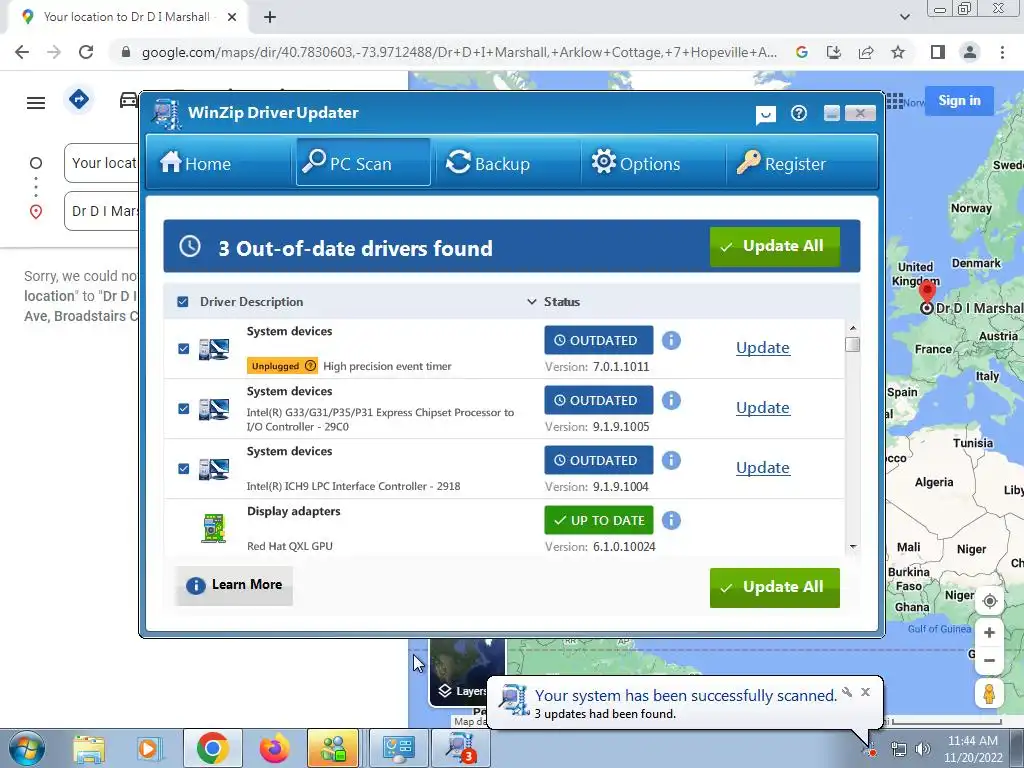Click the info icon for High precision event timer
The width and height of the screenshot is (1024, 768).
click(671, 340)
